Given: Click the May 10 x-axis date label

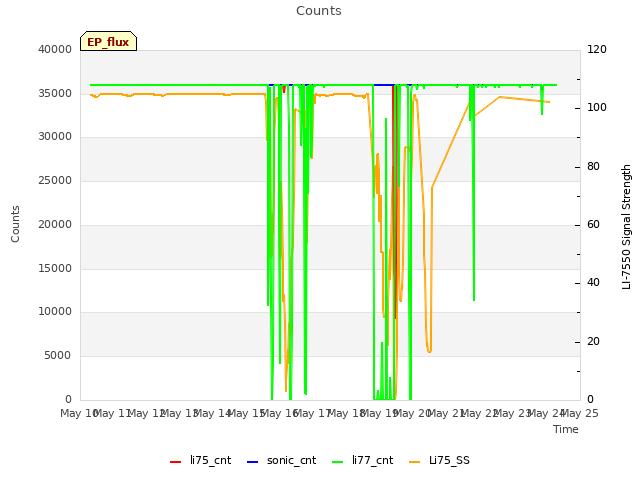Looking at the screenshot, I should click(78, 413).
